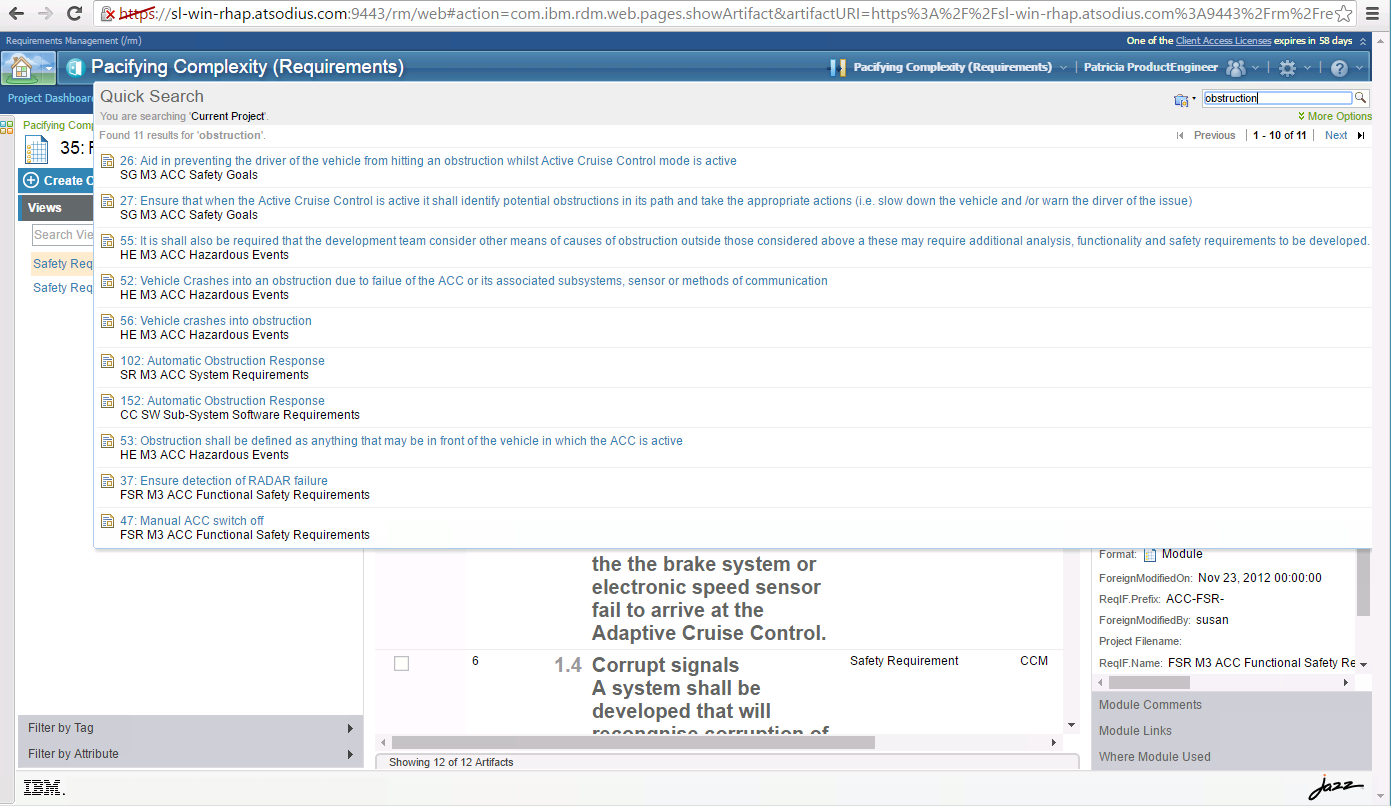Open result 152 Automatic Obstruction Response
This screenshot has height=806, width=1391.
(x=222, y=401)
